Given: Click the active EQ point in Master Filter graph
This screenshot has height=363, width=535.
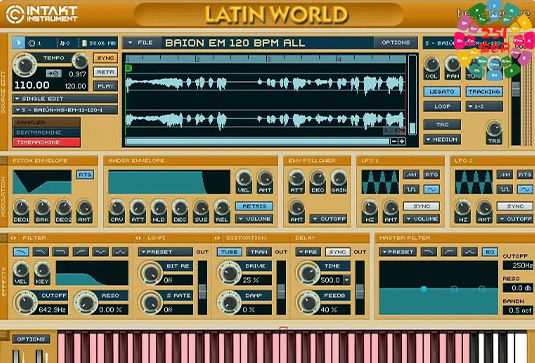Looking at the screenshot, I should 424,289.
